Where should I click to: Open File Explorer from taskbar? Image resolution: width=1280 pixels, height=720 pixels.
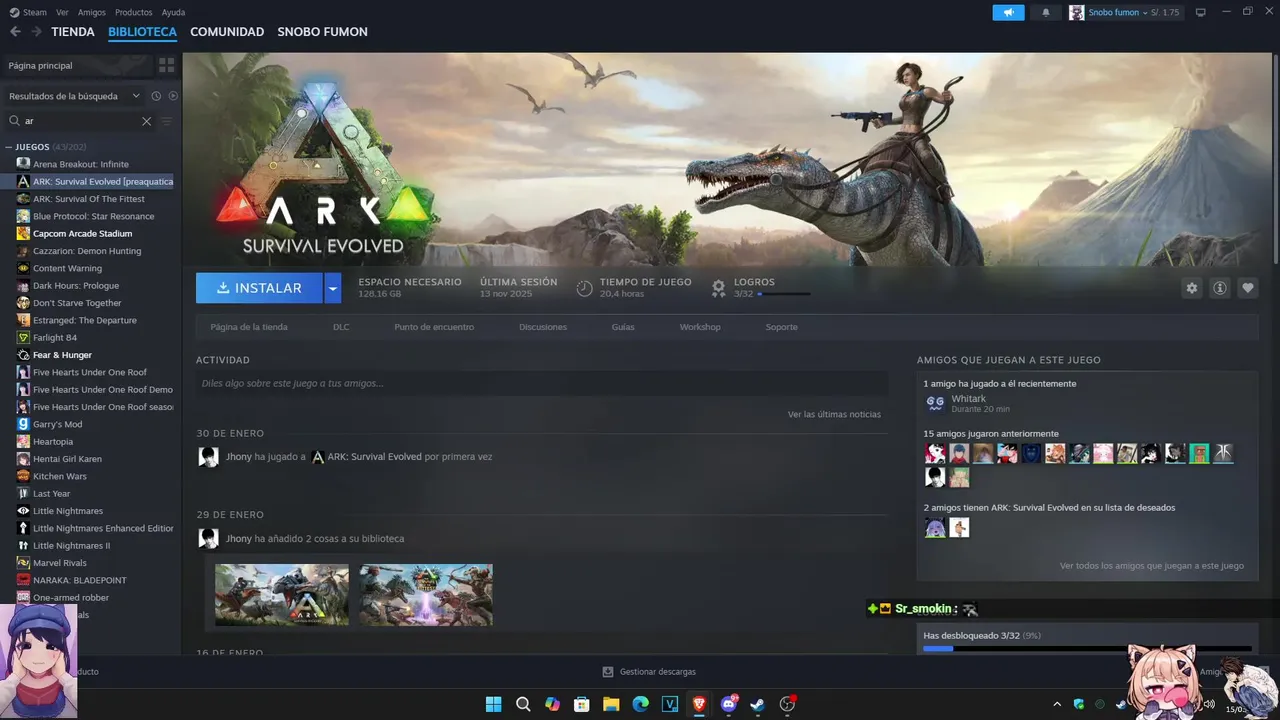(x=611, y=704)
